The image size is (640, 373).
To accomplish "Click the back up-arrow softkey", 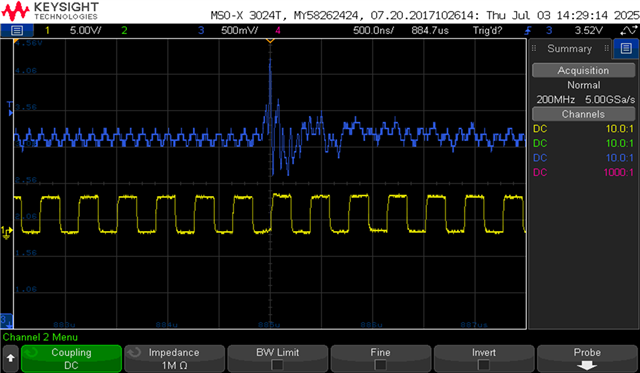I will point(10,358).
